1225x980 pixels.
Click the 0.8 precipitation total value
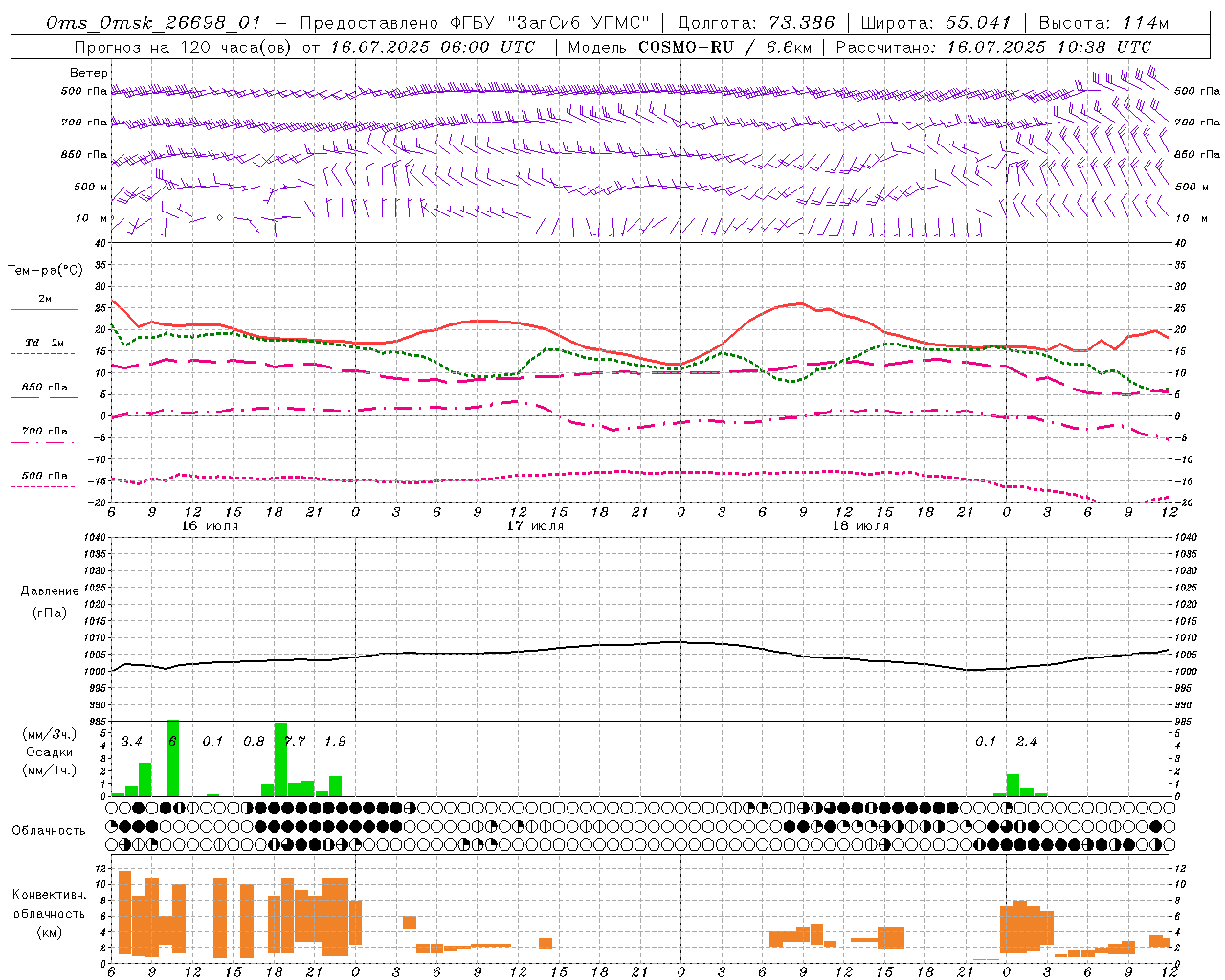coord(254,742)
